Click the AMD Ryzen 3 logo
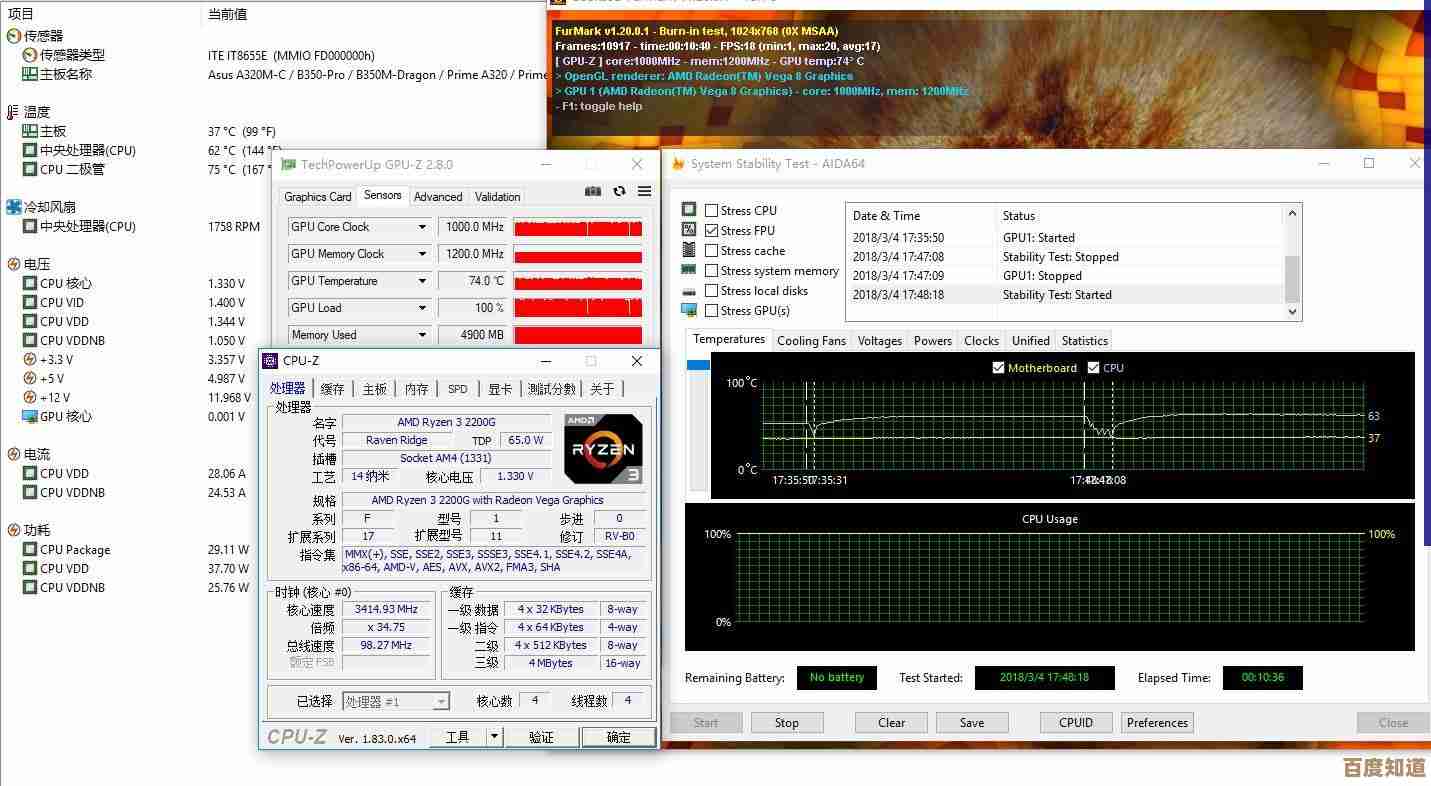 [603, 449]
